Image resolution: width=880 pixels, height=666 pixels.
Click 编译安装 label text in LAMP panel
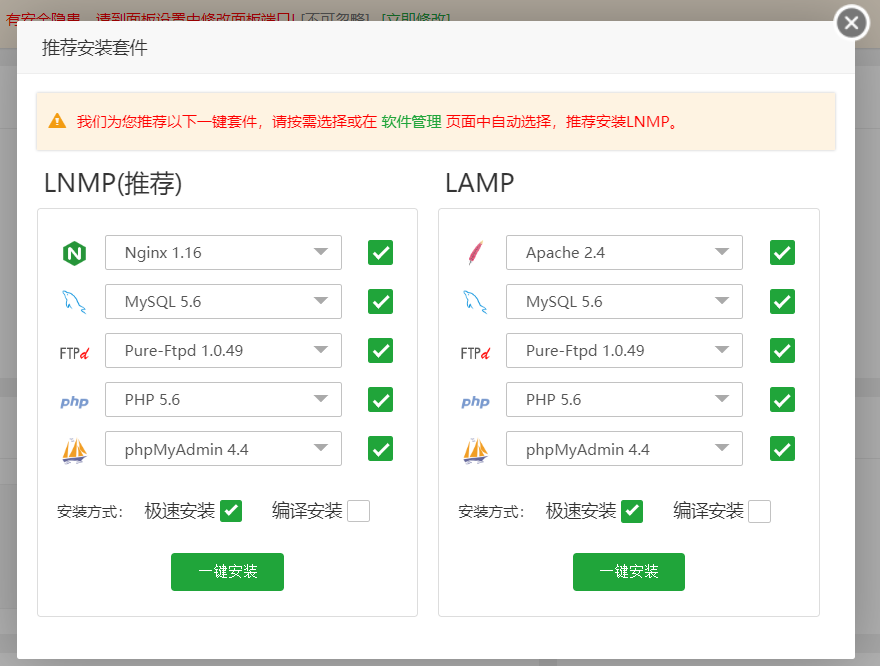[708, 511]
